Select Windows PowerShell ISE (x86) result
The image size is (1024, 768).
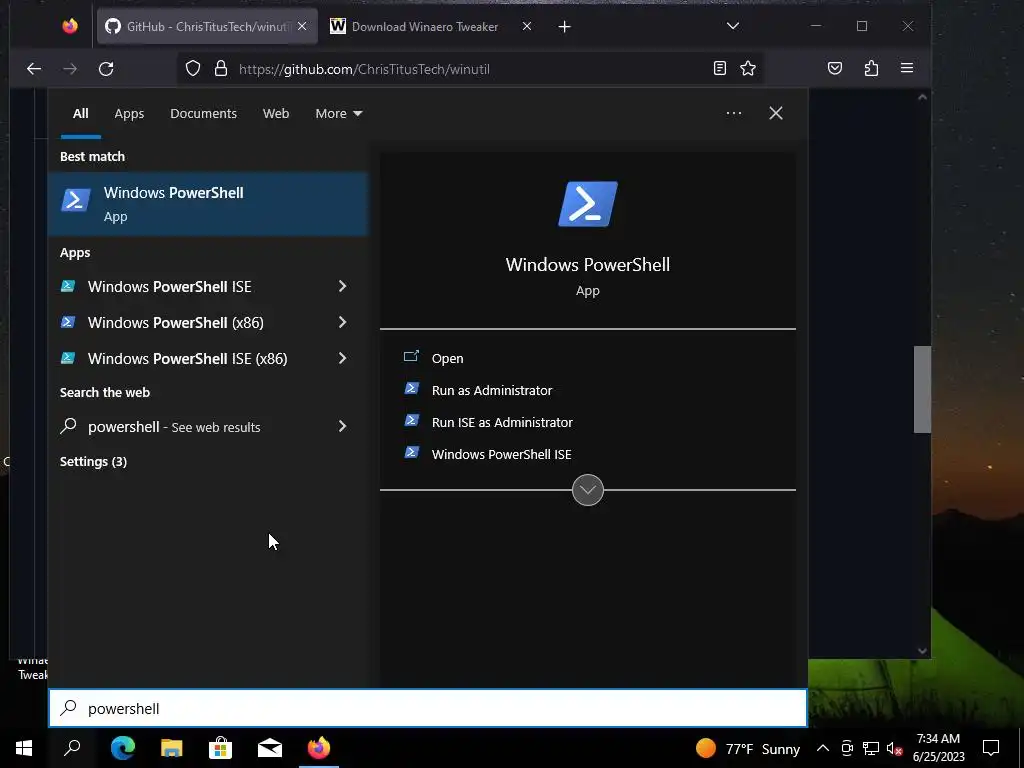[x=187, y=359]
